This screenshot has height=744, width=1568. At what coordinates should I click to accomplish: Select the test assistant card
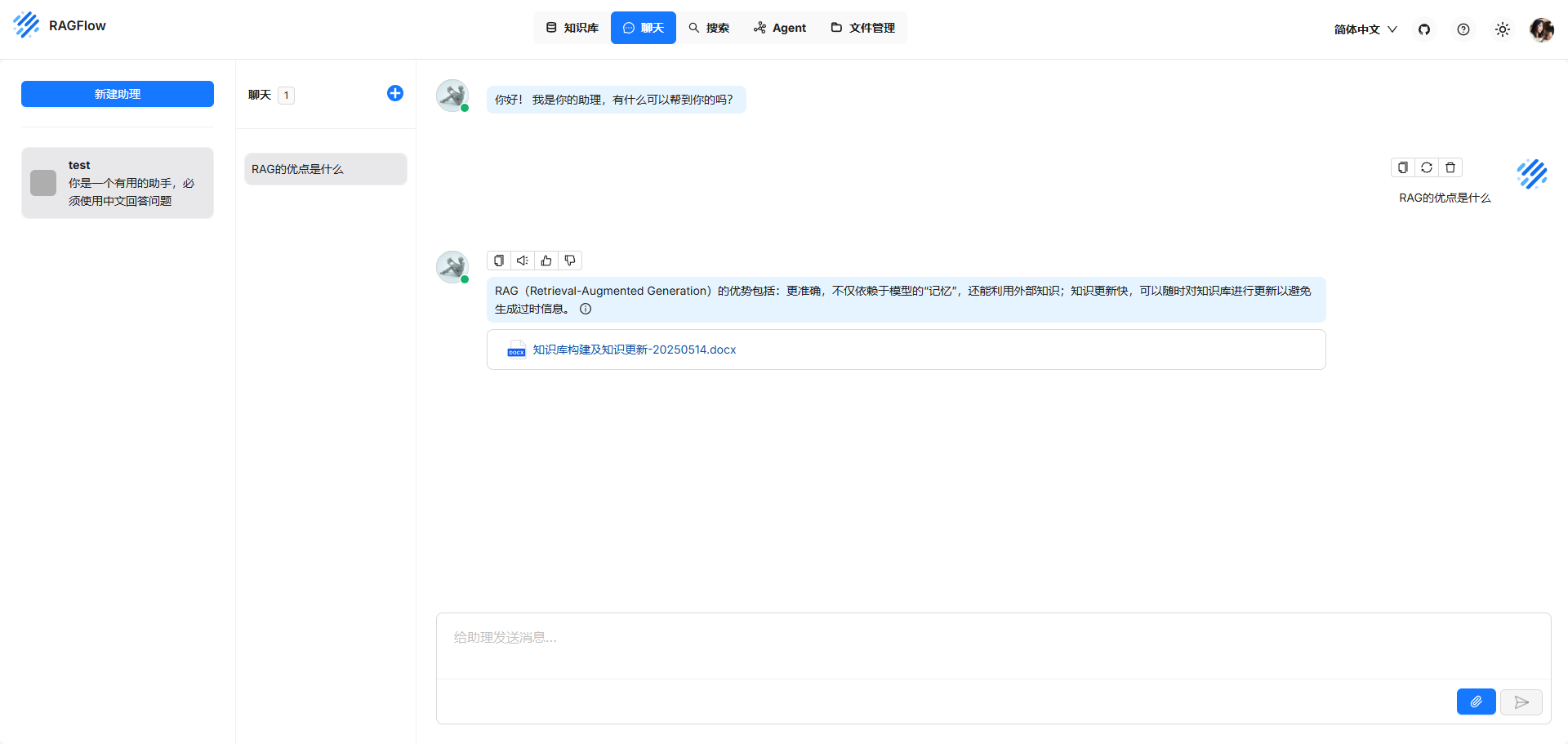(118, 183)
